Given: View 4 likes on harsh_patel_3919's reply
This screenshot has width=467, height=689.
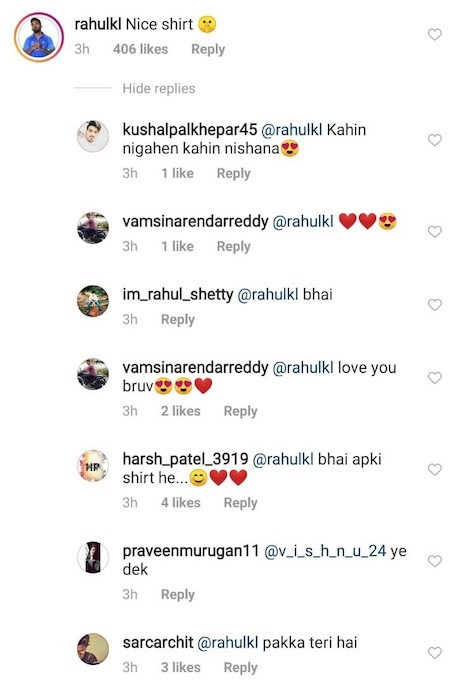Looking at the screenshot, I should pos(181,503).
